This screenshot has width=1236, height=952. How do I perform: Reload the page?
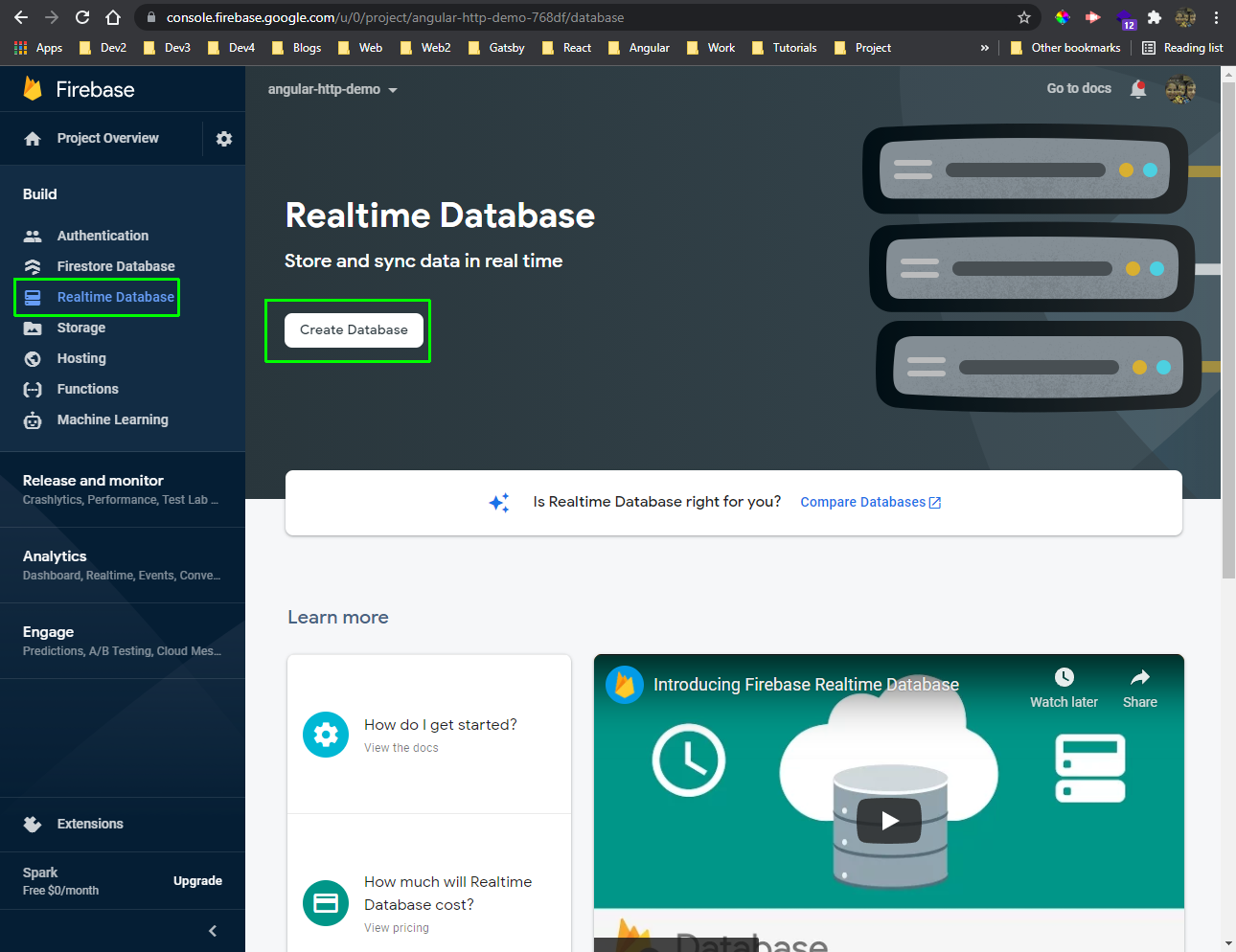(x=82, y=17)
